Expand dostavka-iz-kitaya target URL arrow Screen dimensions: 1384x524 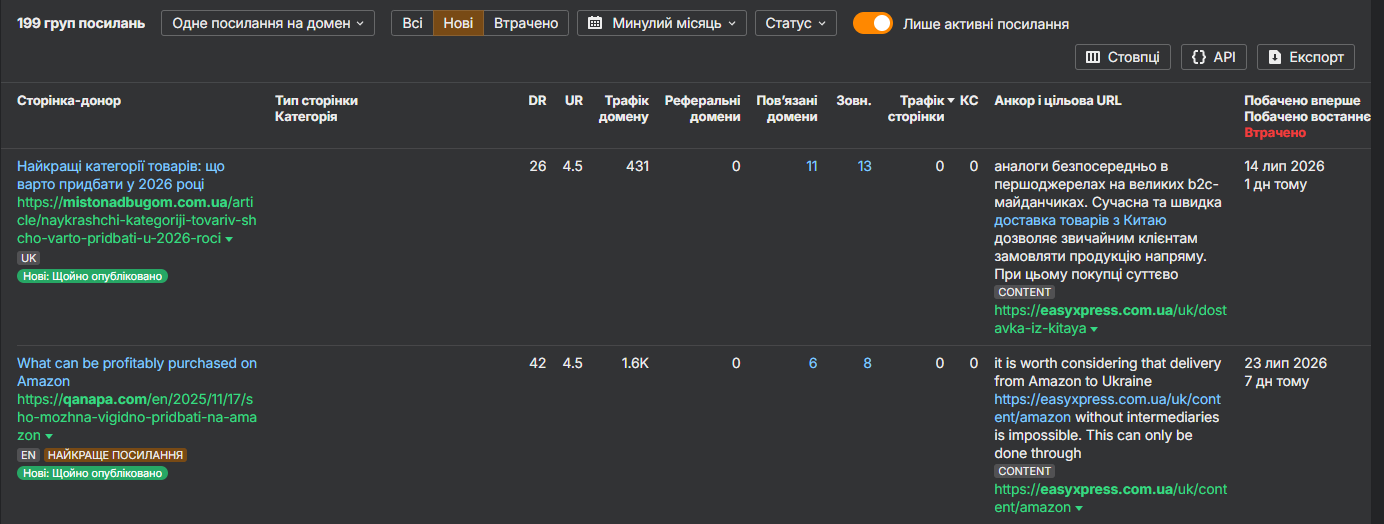1094,329
